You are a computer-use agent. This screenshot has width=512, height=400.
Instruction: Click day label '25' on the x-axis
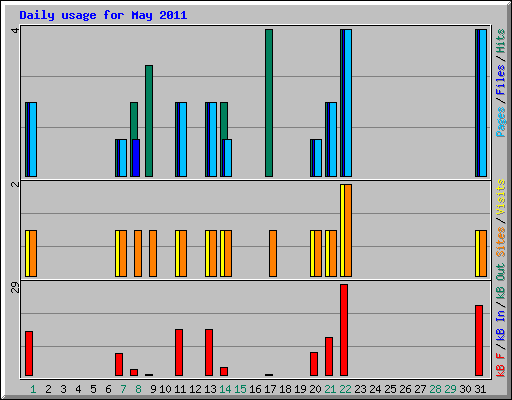coord(390,389)
